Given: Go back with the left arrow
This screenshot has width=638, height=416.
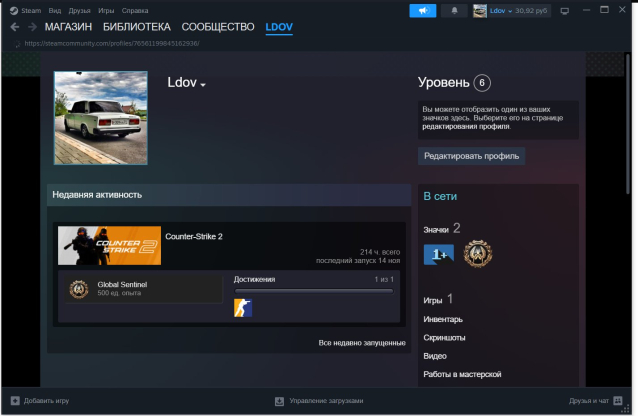Looking at the screenshot, I should click(15, 27).
